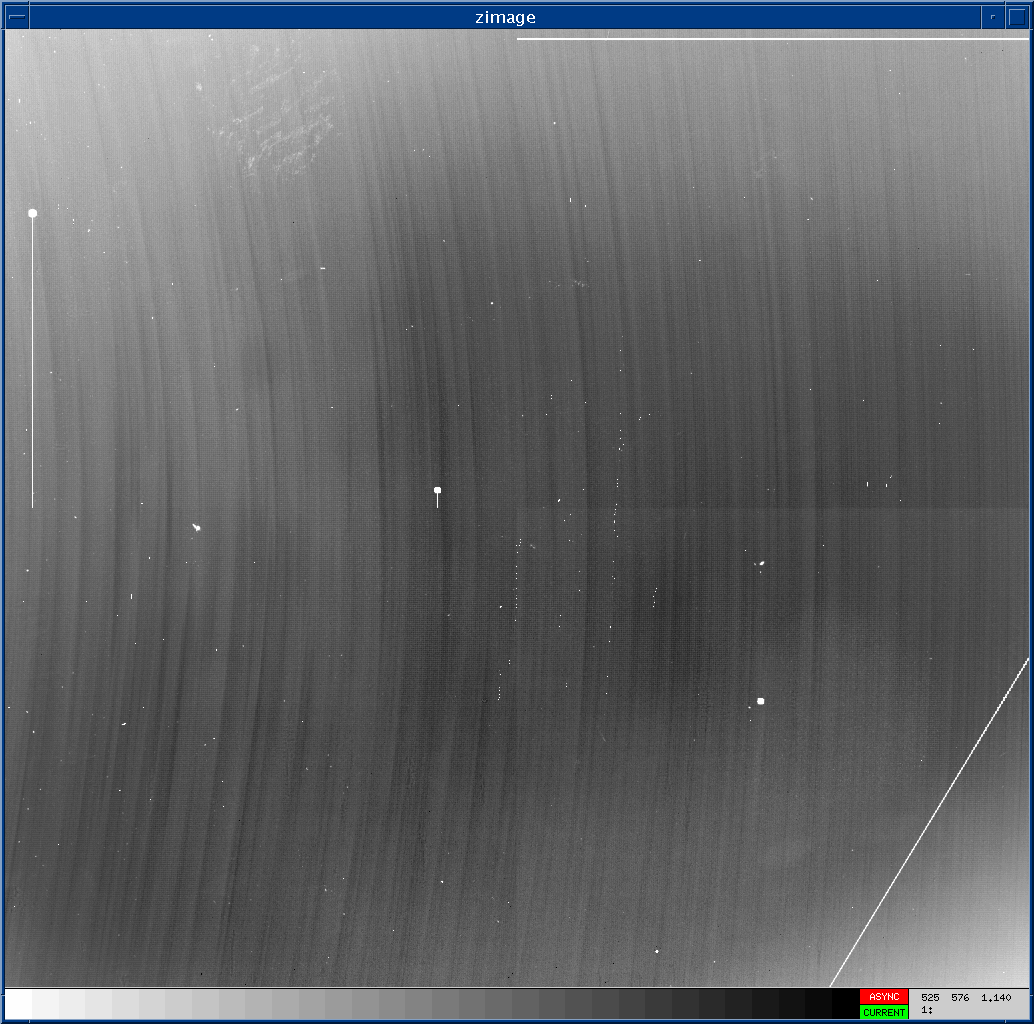
Task: Click the 576 coordinate value
Action: [x=960, y=998]
